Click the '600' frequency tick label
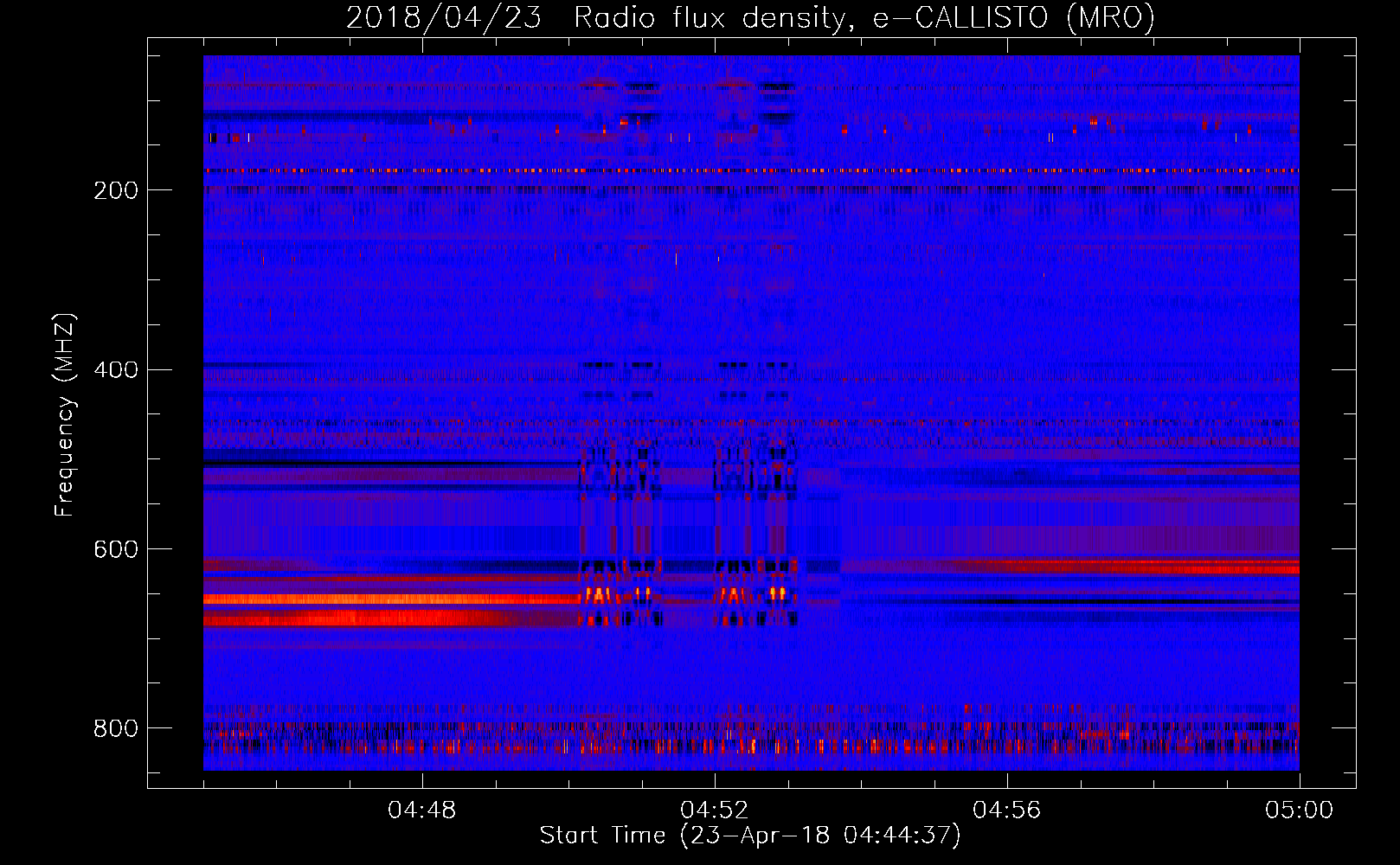 coord(116,550)
